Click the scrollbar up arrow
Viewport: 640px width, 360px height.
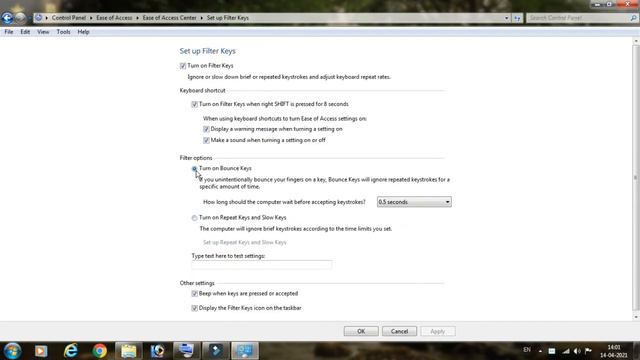[x=636, y=41]
